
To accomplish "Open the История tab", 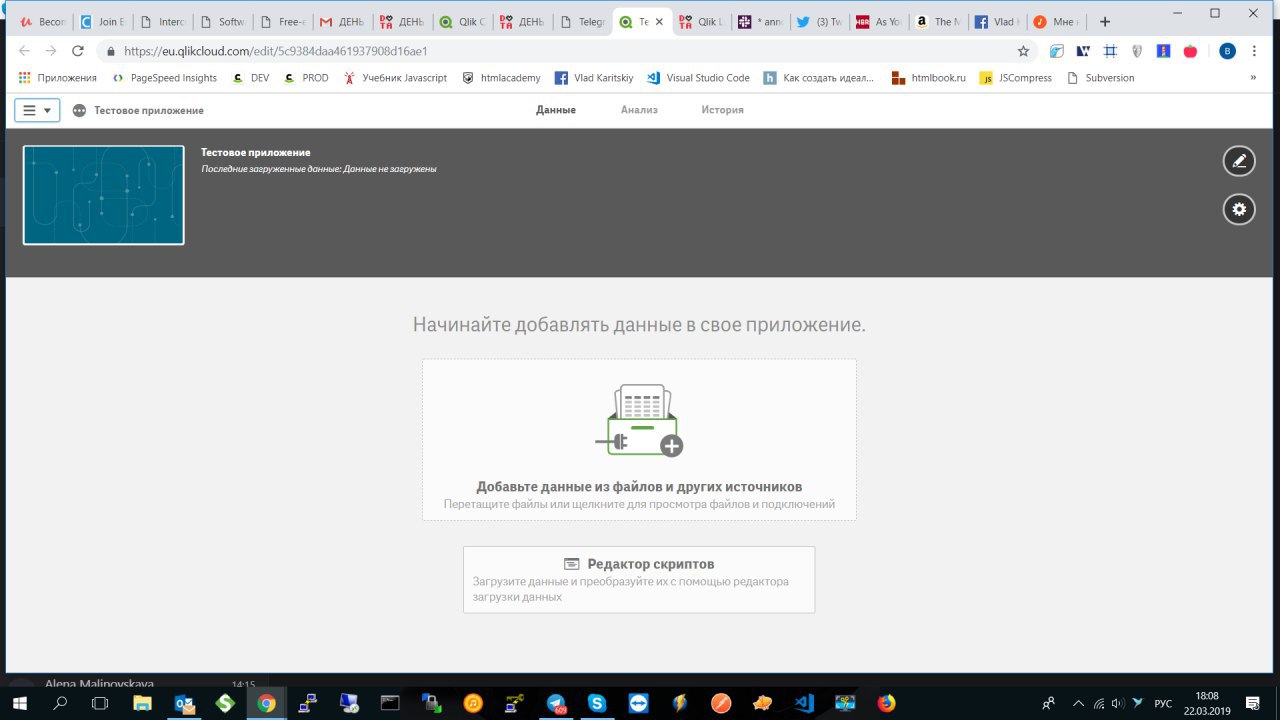I will coord(722,110).
